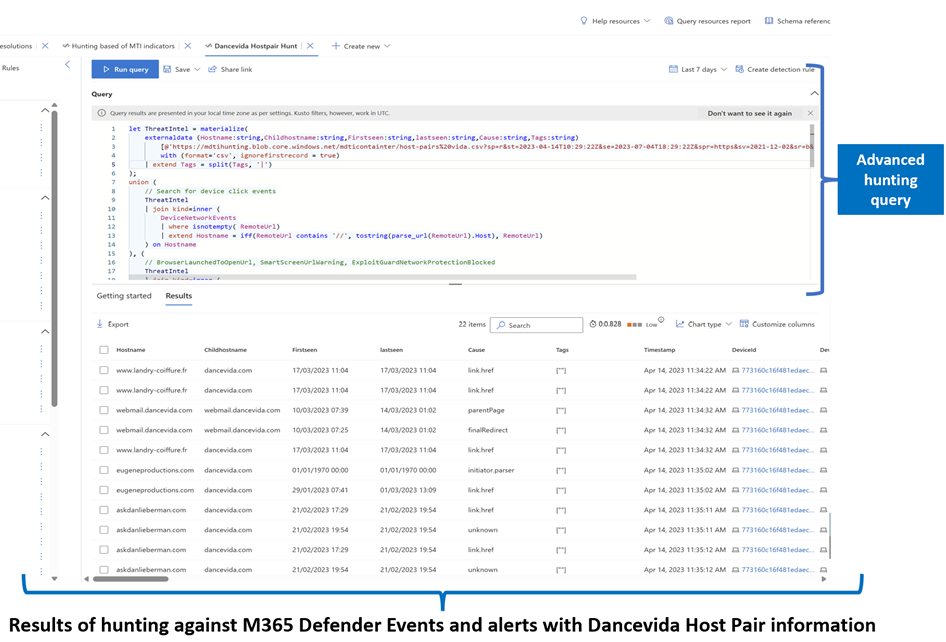Click the calendar icon beside Last 7 days
The image size is (946, 642).
(x=673, y=69)
